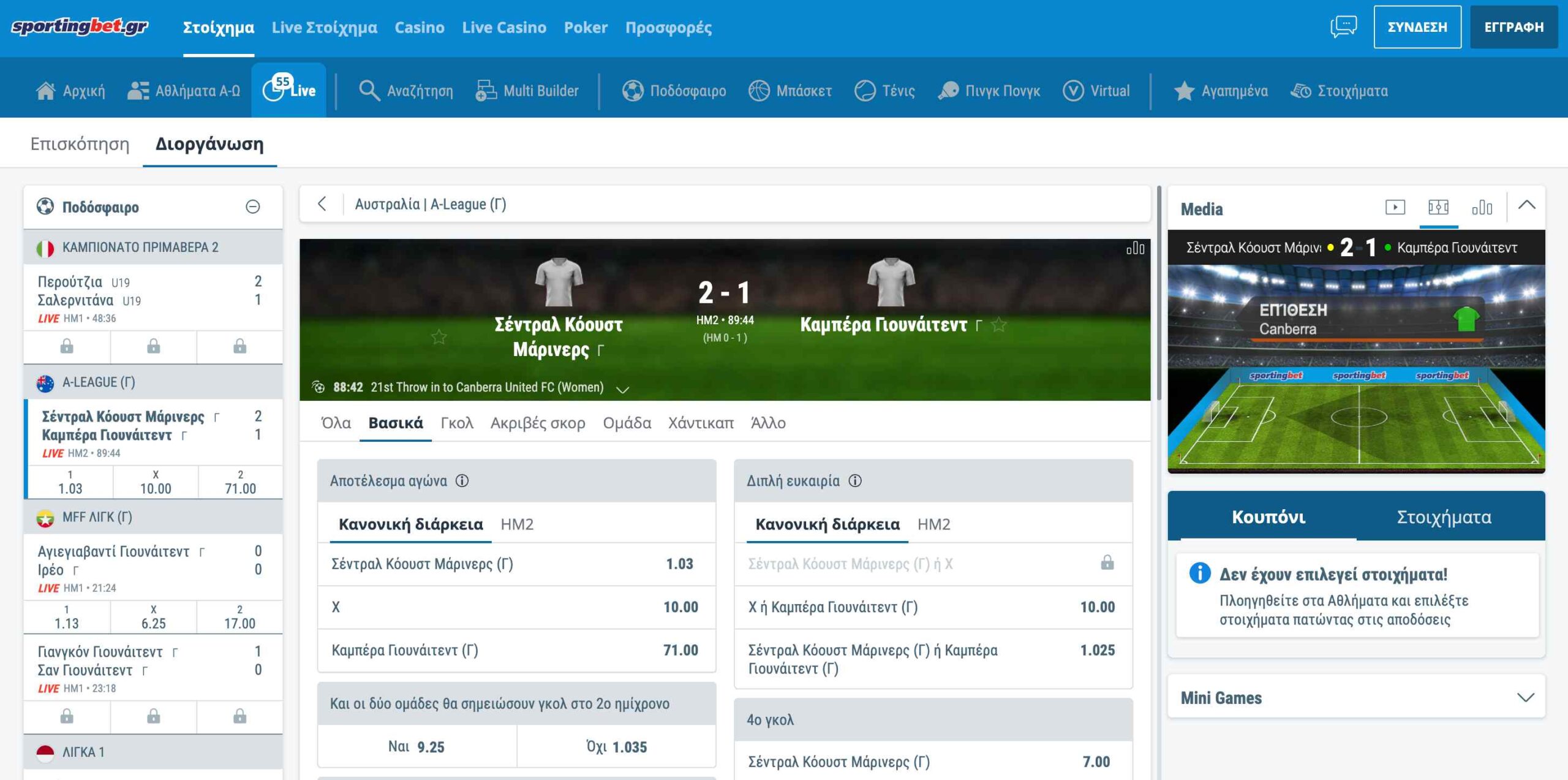Go back with the arrow beside Αυστραλία
Screen dimensions: 1568x780
pyautogui.click(x=322, y=204)
